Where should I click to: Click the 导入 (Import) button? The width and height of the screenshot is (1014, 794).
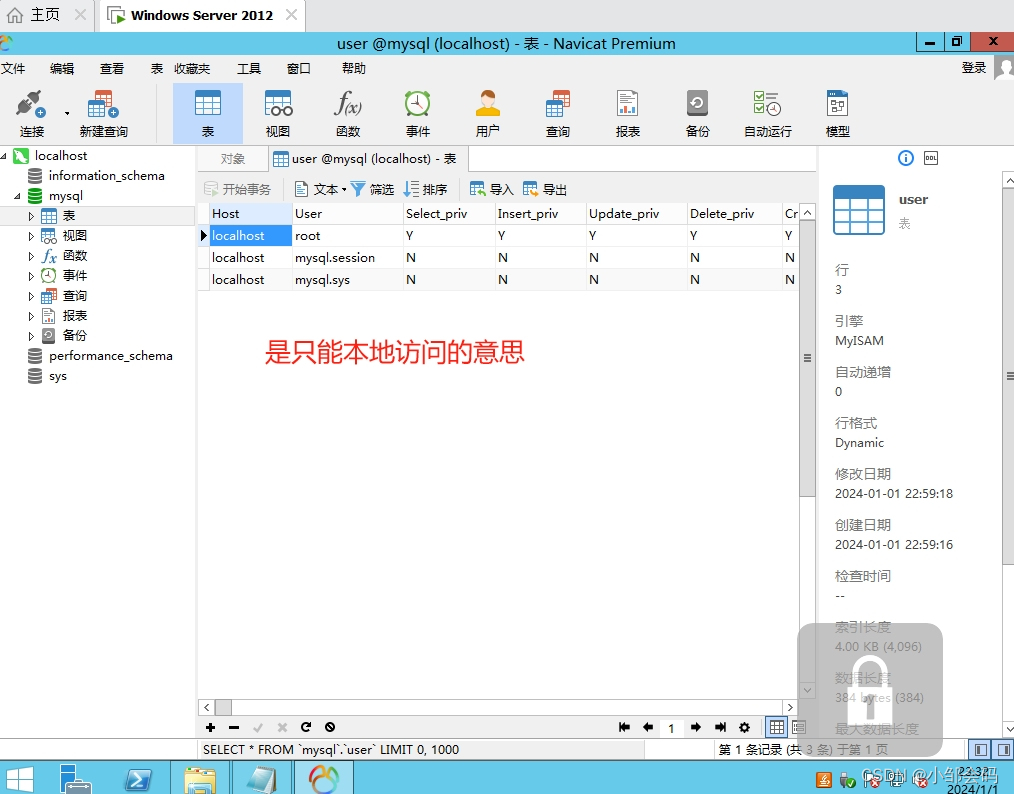(491, 189)
